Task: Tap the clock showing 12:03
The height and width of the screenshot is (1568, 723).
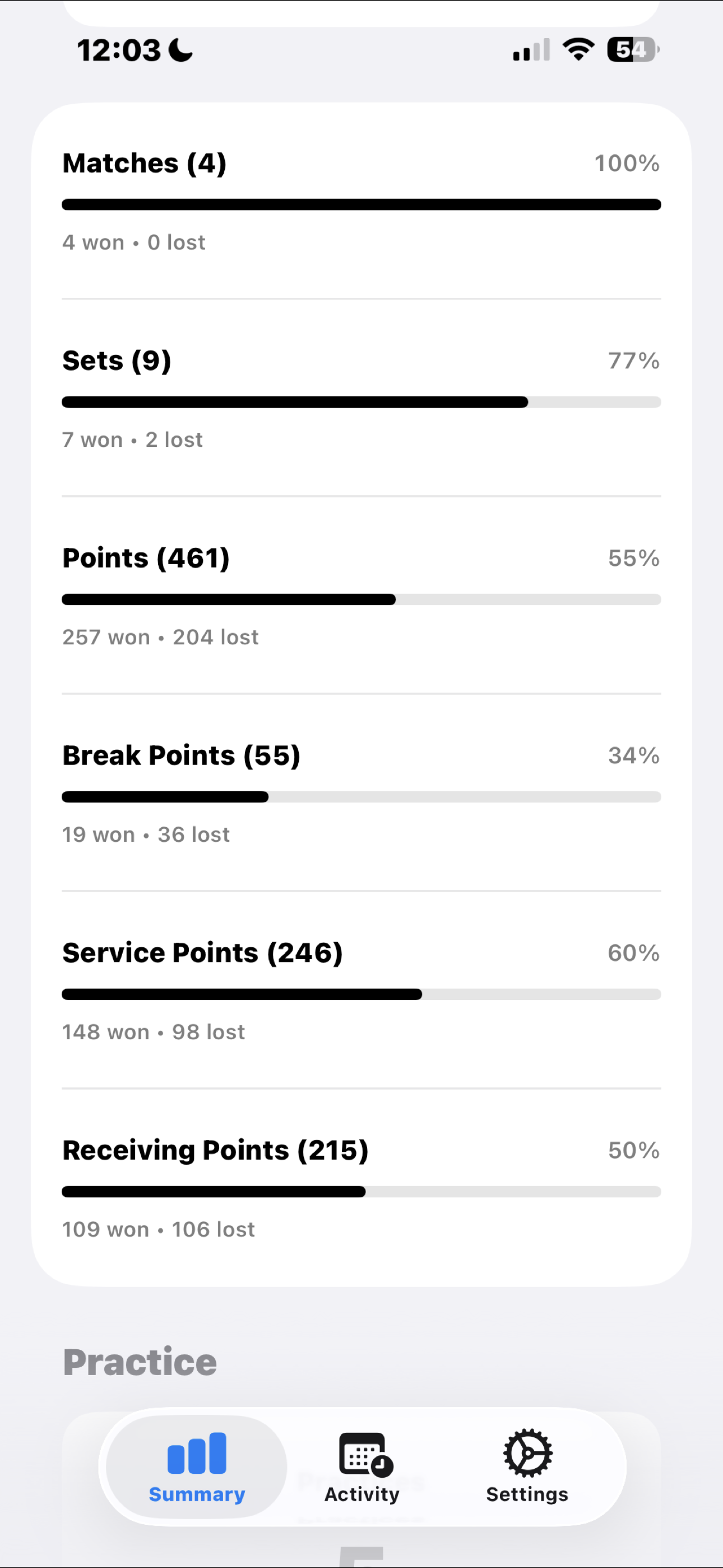Action: pyautogui.click(x=119, y=50)
